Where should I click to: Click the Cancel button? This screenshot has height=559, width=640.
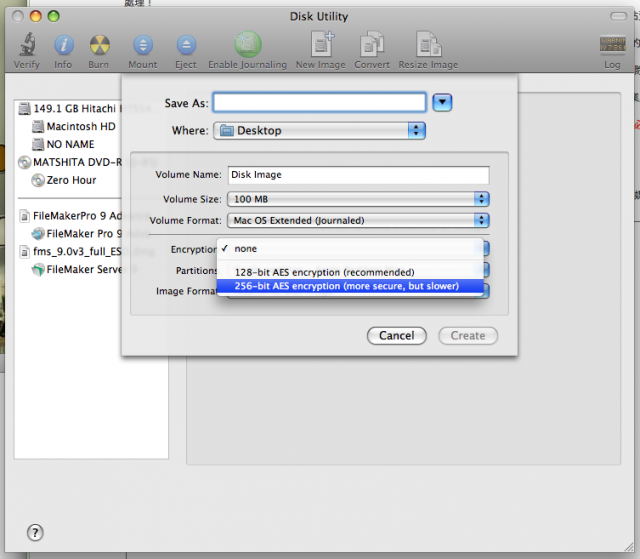click(397, 336)
